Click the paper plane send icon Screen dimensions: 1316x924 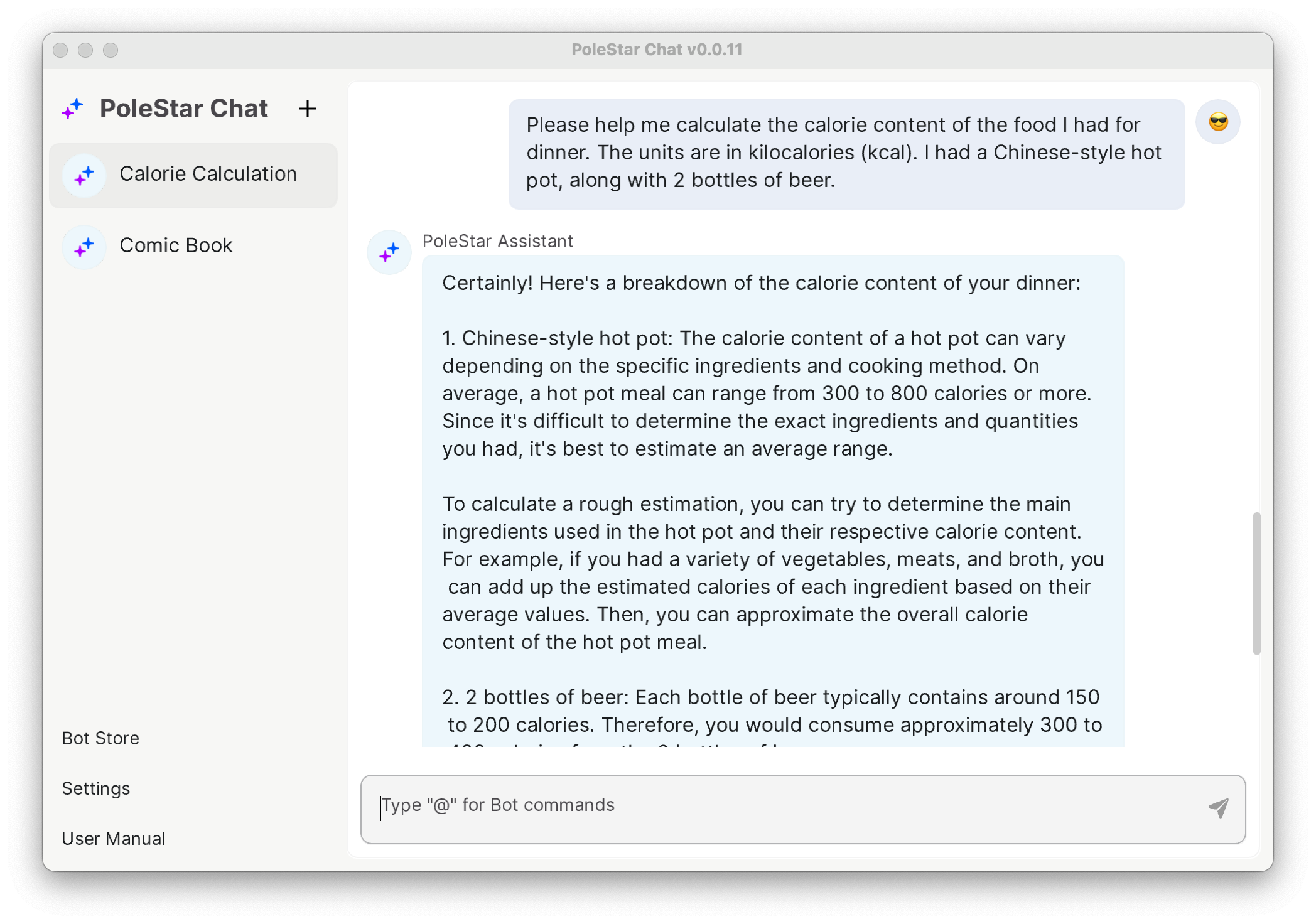pos(1218,808)
